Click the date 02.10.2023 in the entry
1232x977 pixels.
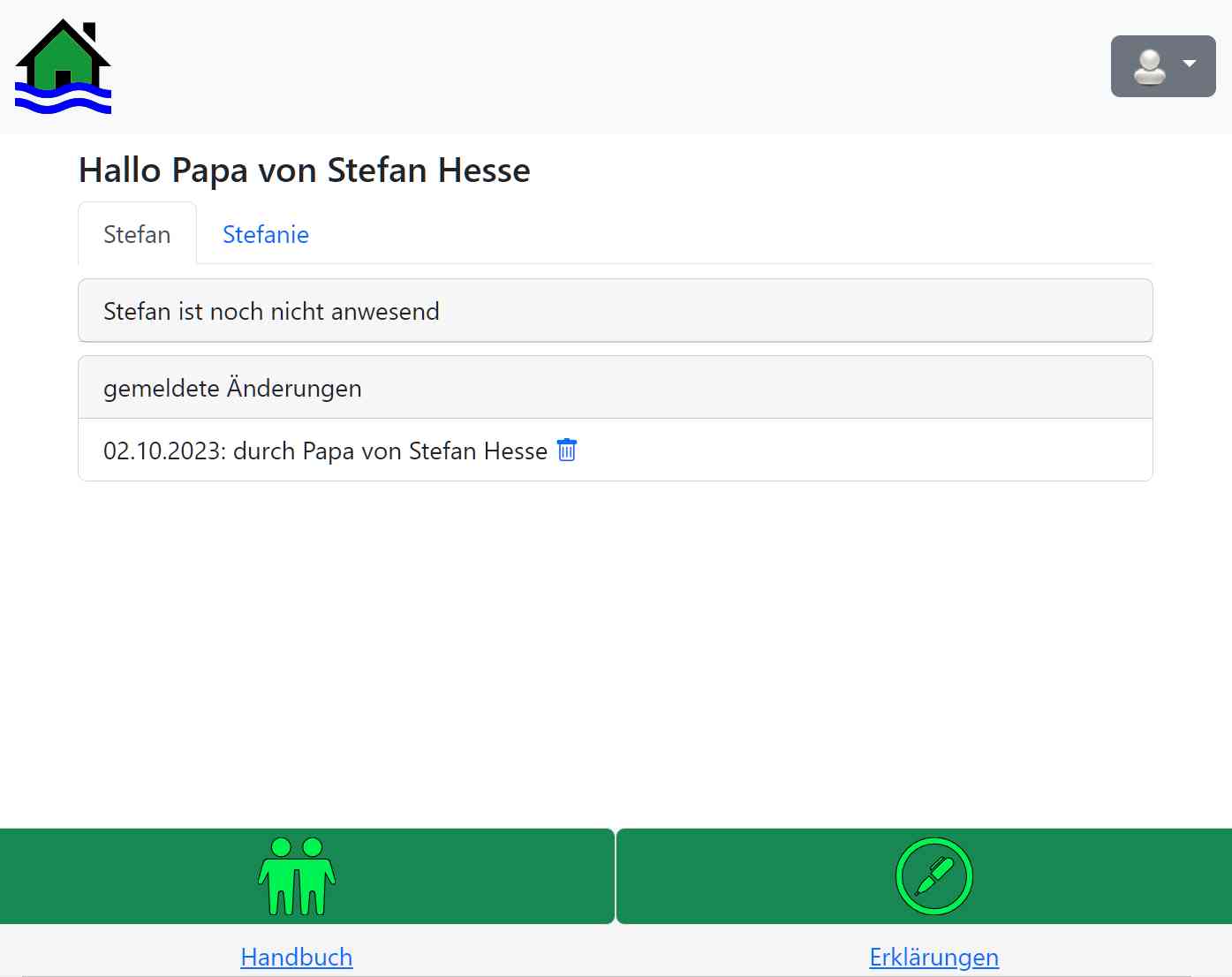coord(162,451)
